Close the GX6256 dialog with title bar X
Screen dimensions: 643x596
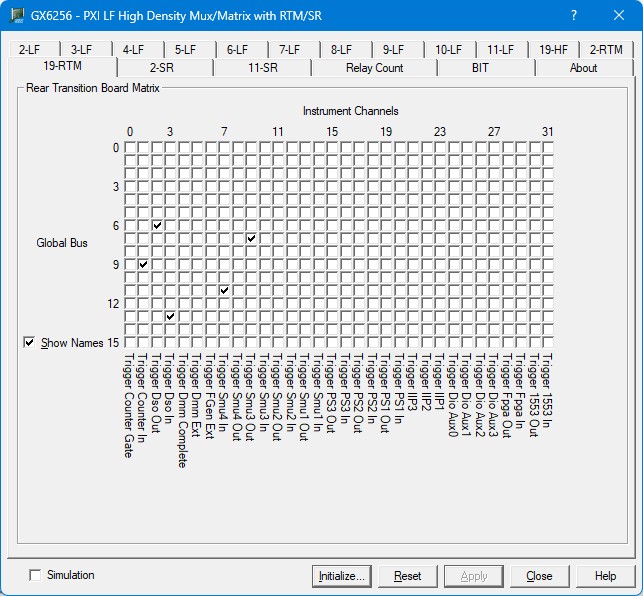point(619,16)
